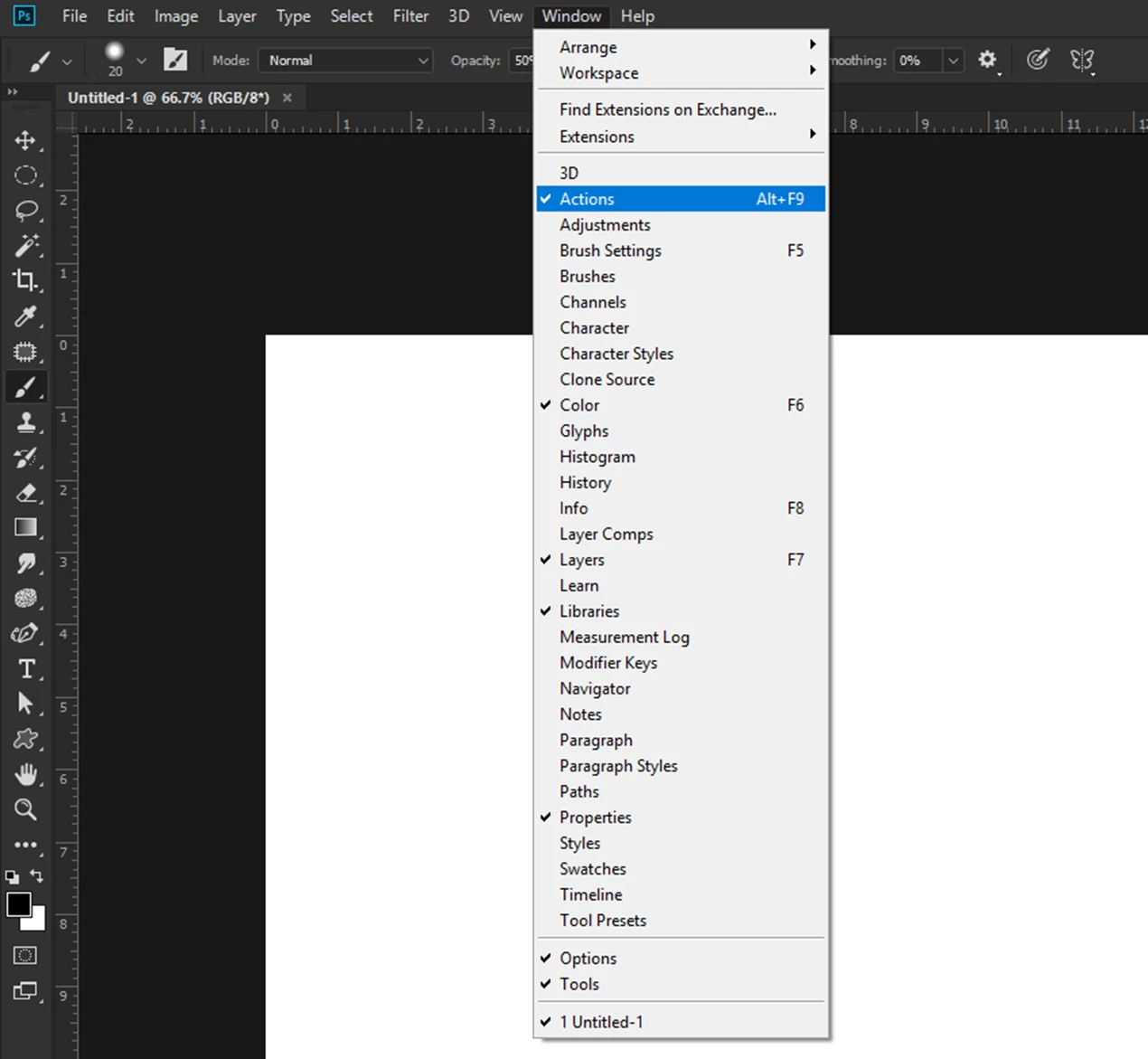Open the File menu

click(x=74, y=16)
